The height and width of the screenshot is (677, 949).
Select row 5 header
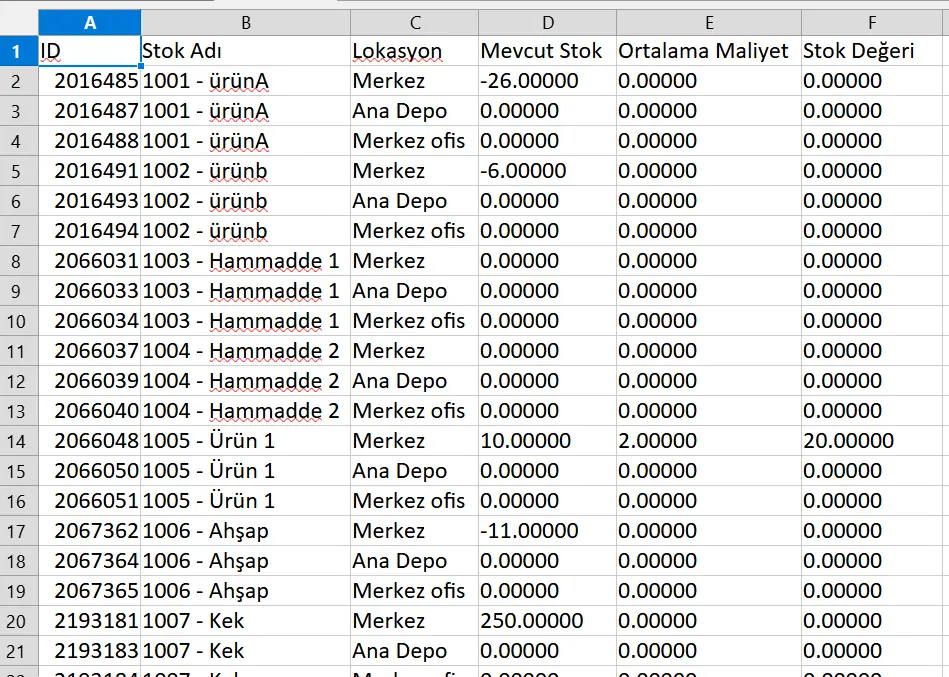[x=16, y=171]
